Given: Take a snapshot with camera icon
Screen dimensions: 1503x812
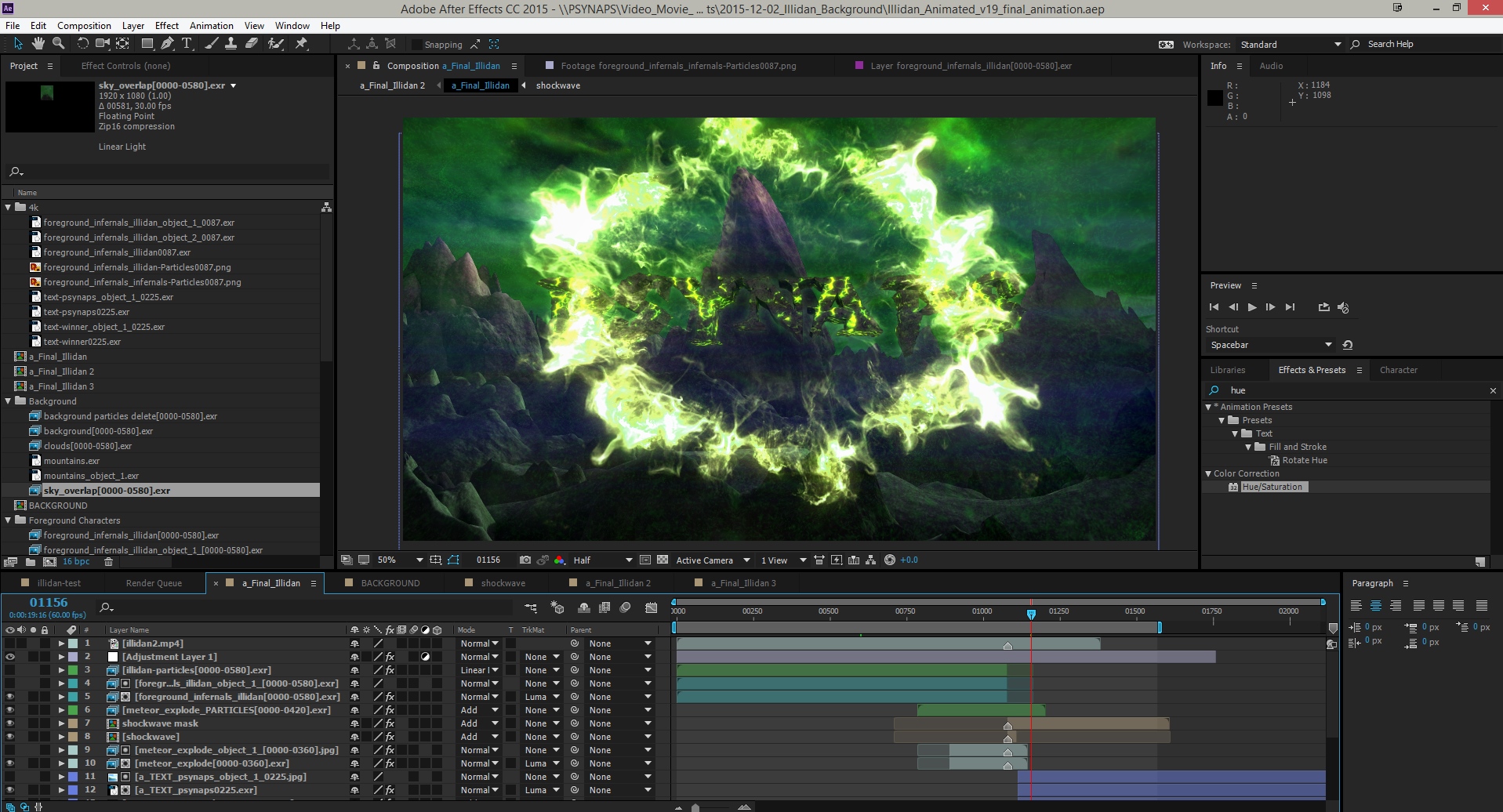Looking at the screenshot, I should point(525,560).
